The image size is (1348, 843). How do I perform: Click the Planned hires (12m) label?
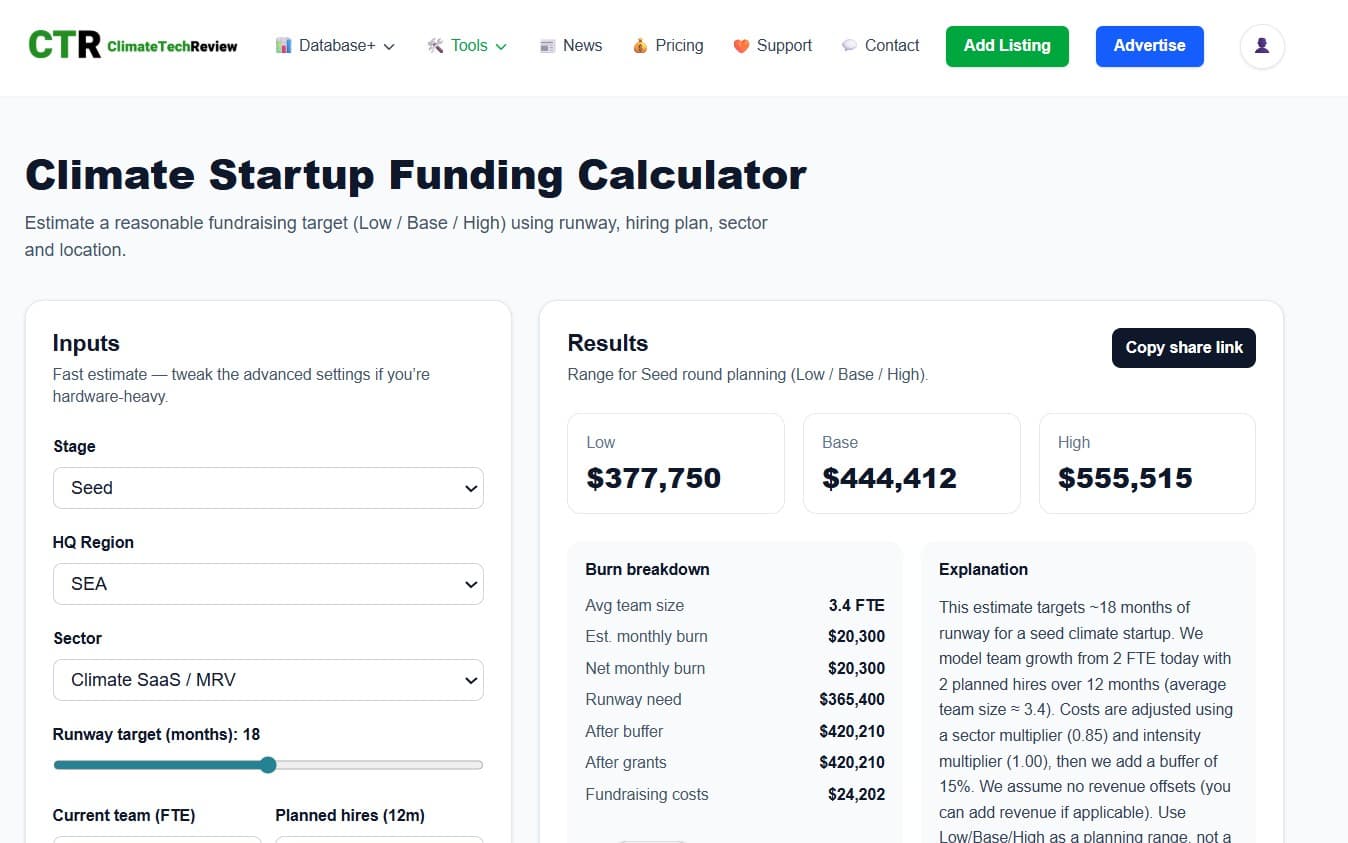350,815
